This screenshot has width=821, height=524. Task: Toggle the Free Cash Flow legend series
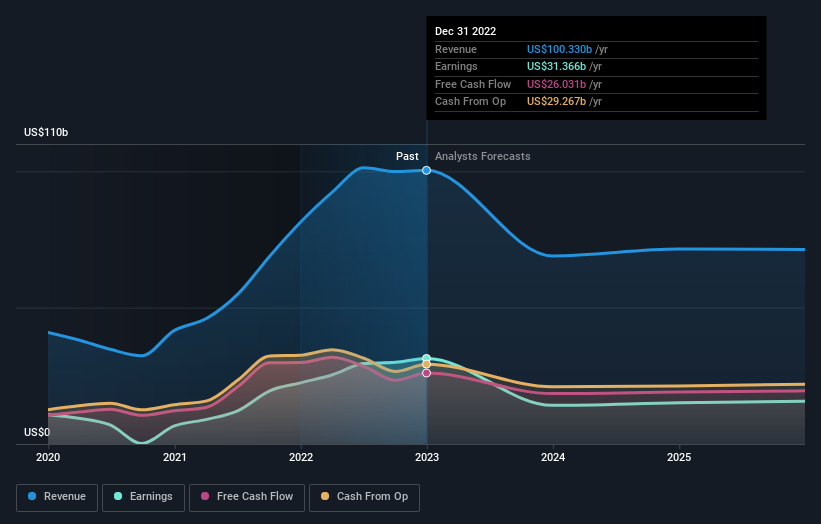[x=247, y=497]
